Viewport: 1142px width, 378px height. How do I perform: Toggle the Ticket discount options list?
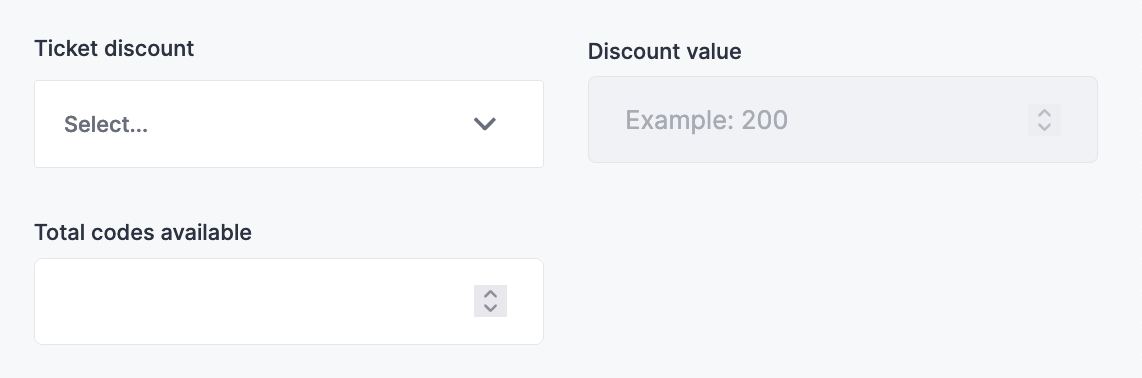click(x=288, y=124)
